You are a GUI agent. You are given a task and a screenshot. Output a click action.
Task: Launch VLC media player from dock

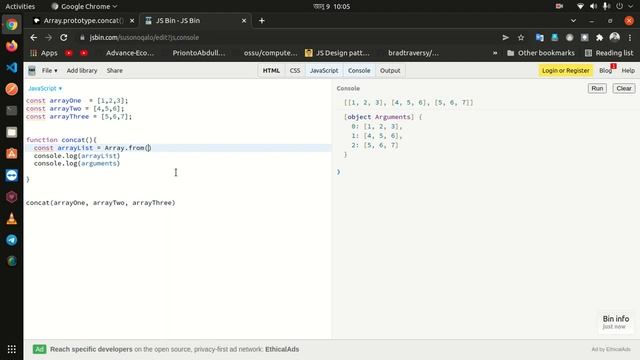pyautogui.click(x=12, y=218)
